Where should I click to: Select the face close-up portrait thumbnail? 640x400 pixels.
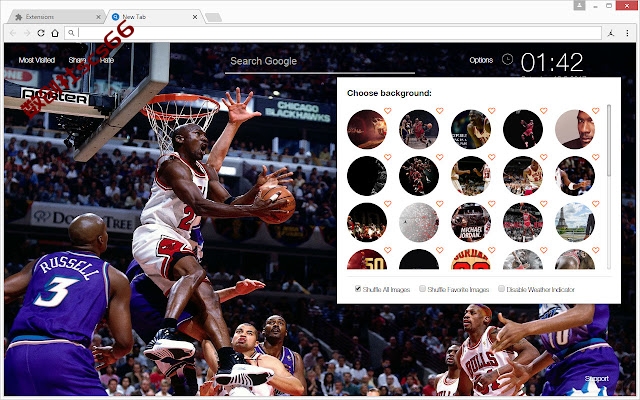click(x=575, y=129)
